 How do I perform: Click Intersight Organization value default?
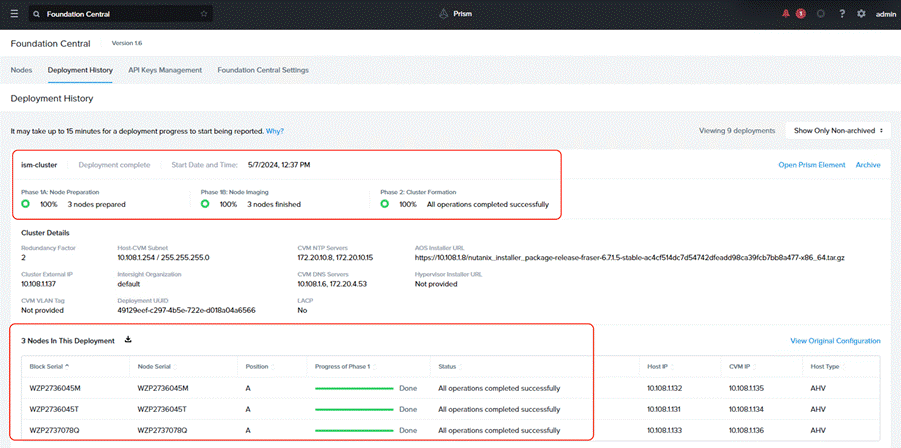(129, 284)
